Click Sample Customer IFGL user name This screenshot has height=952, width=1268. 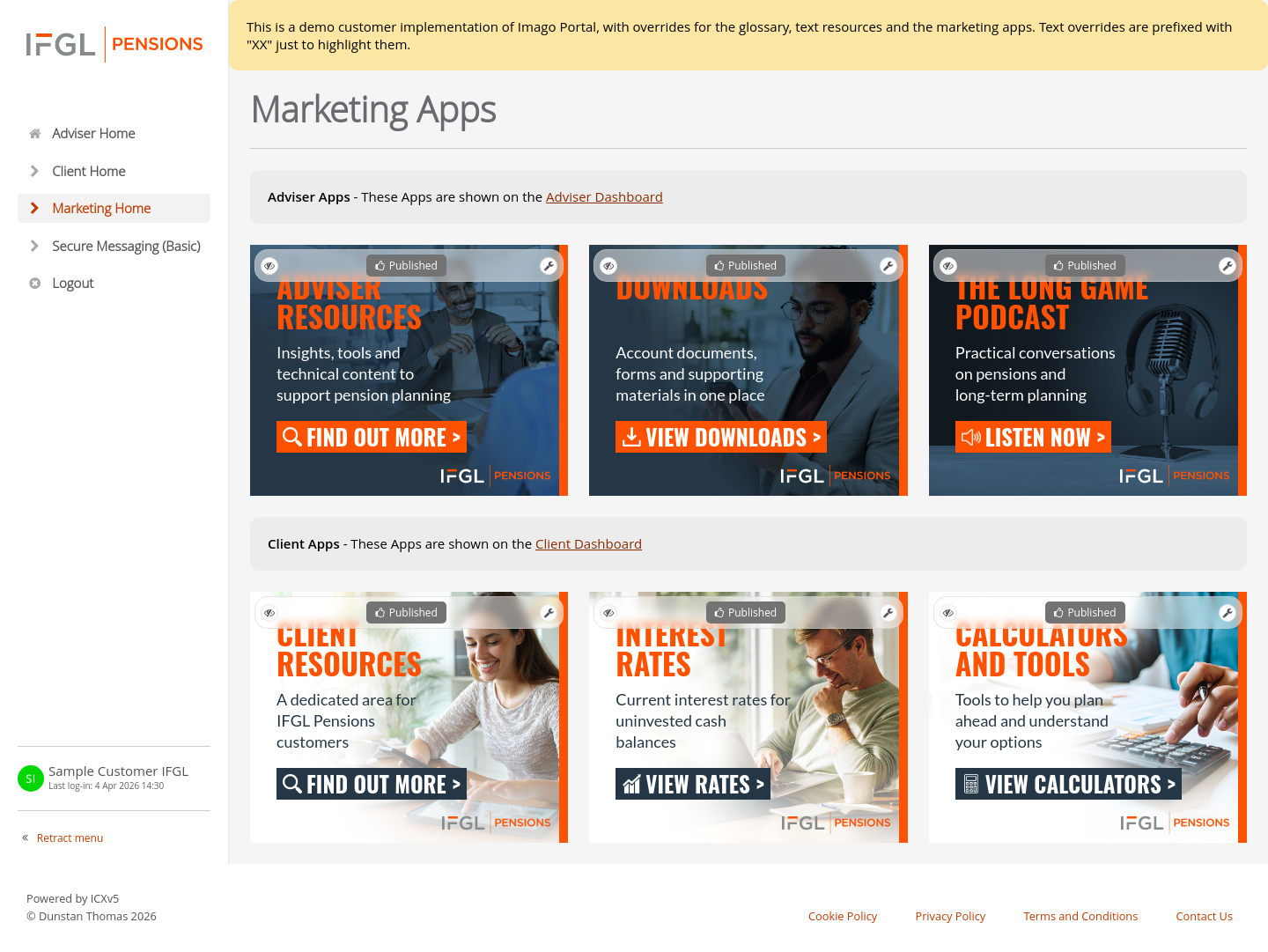[118, 771]
